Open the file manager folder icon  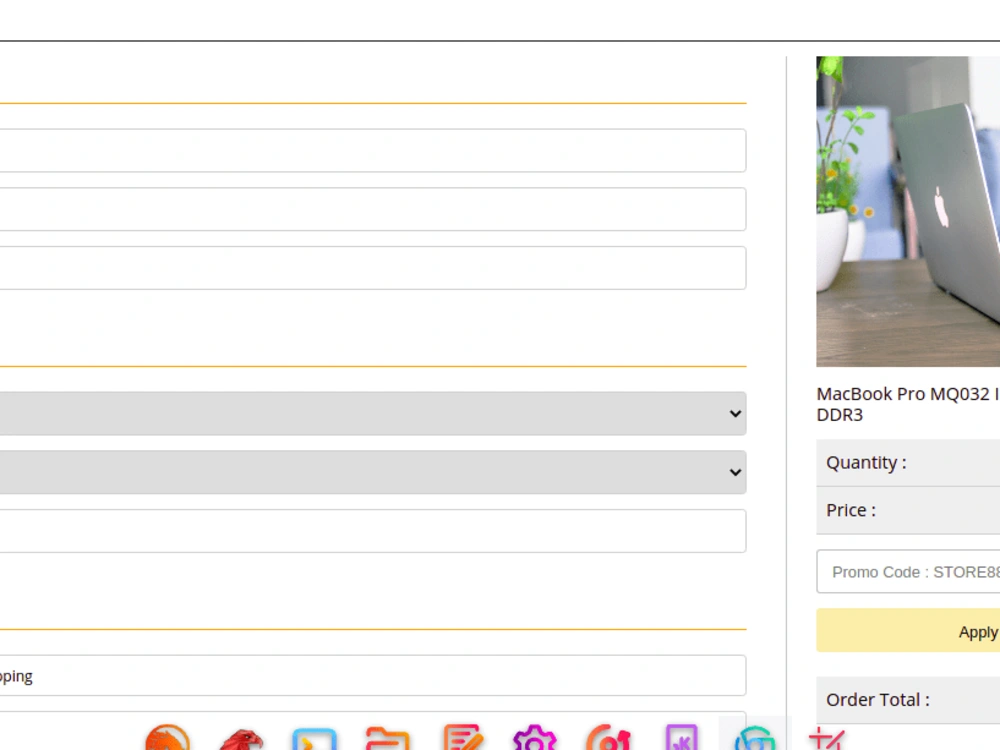click(x=388, y=739)
